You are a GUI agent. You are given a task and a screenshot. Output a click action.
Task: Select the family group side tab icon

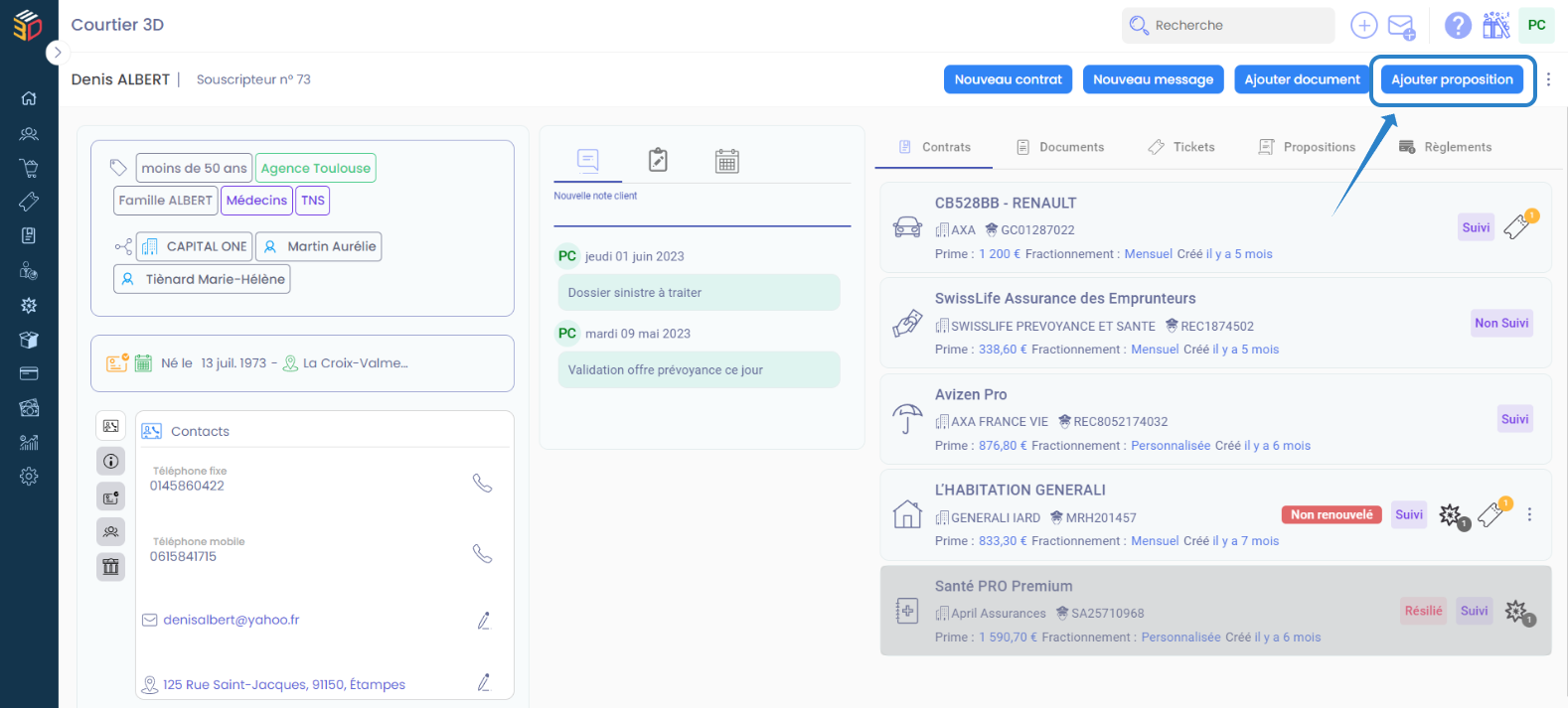click(111, 531)
